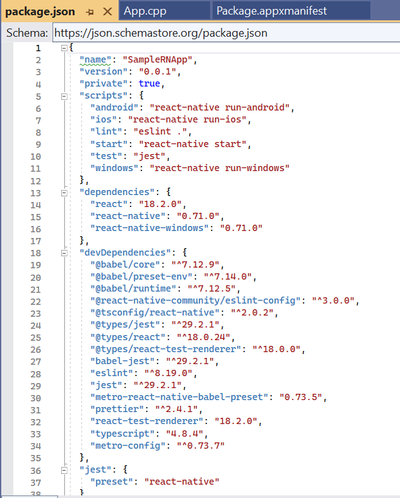Click the Schema URL input field
The width and height of the screenshot is (400, 498).
(x=226, y=33)
